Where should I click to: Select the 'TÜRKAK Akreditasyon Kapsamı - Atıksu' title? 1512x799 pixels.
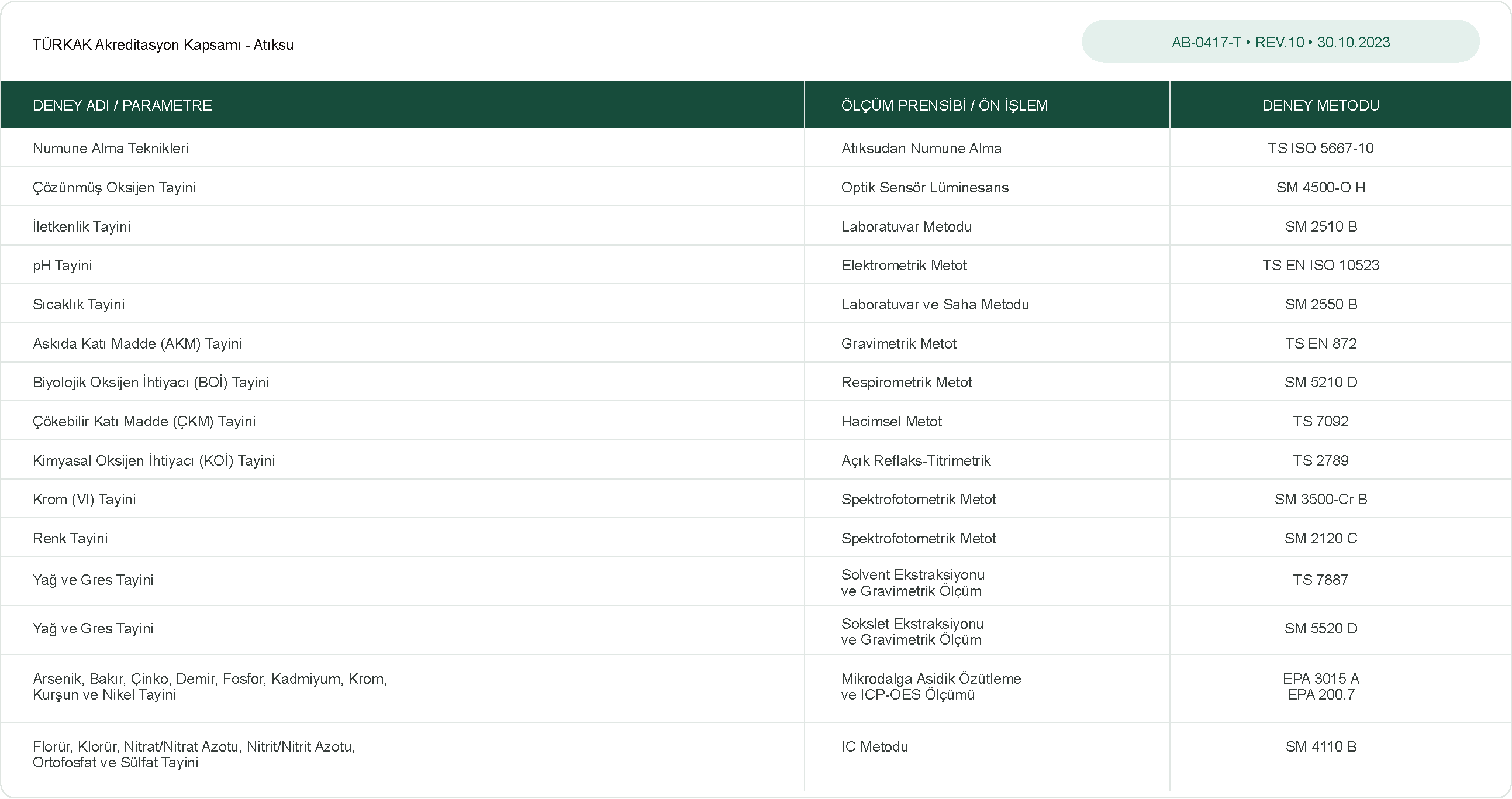coord(163,44)
